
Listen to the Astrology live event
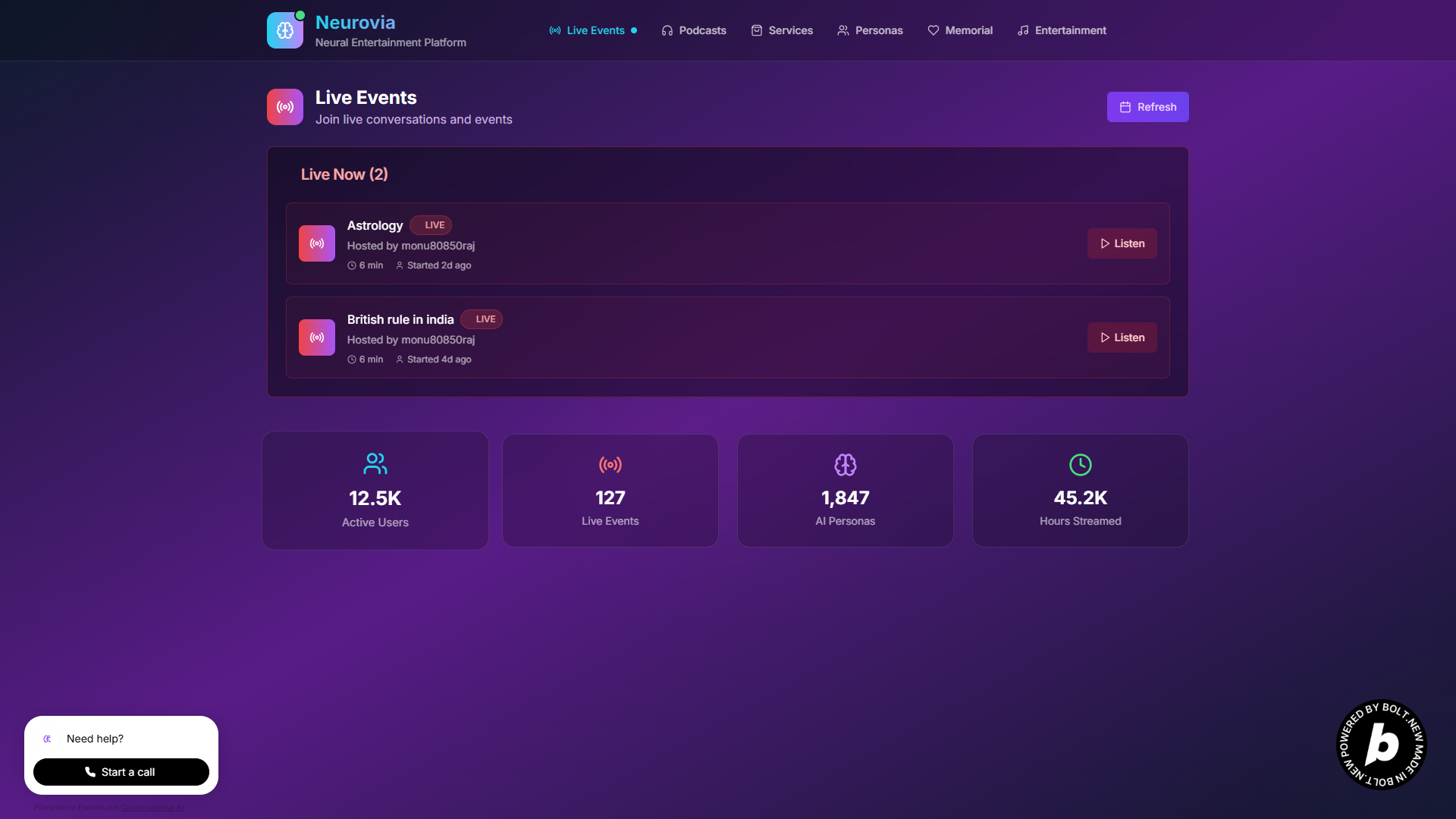tap(1122, 243)
